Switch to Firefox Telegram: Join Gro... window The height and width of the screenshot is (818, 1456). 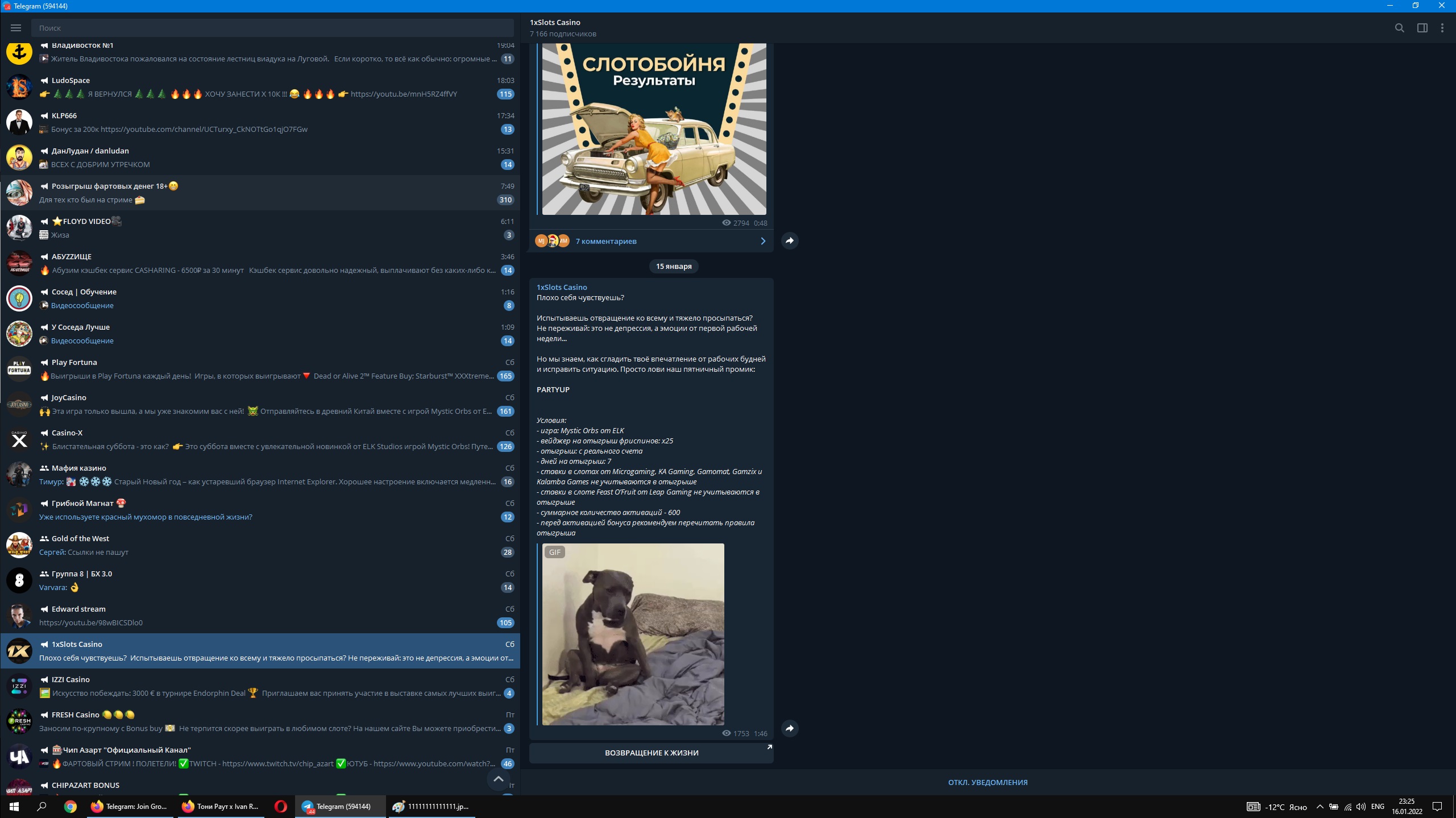[x=130, y=806]
